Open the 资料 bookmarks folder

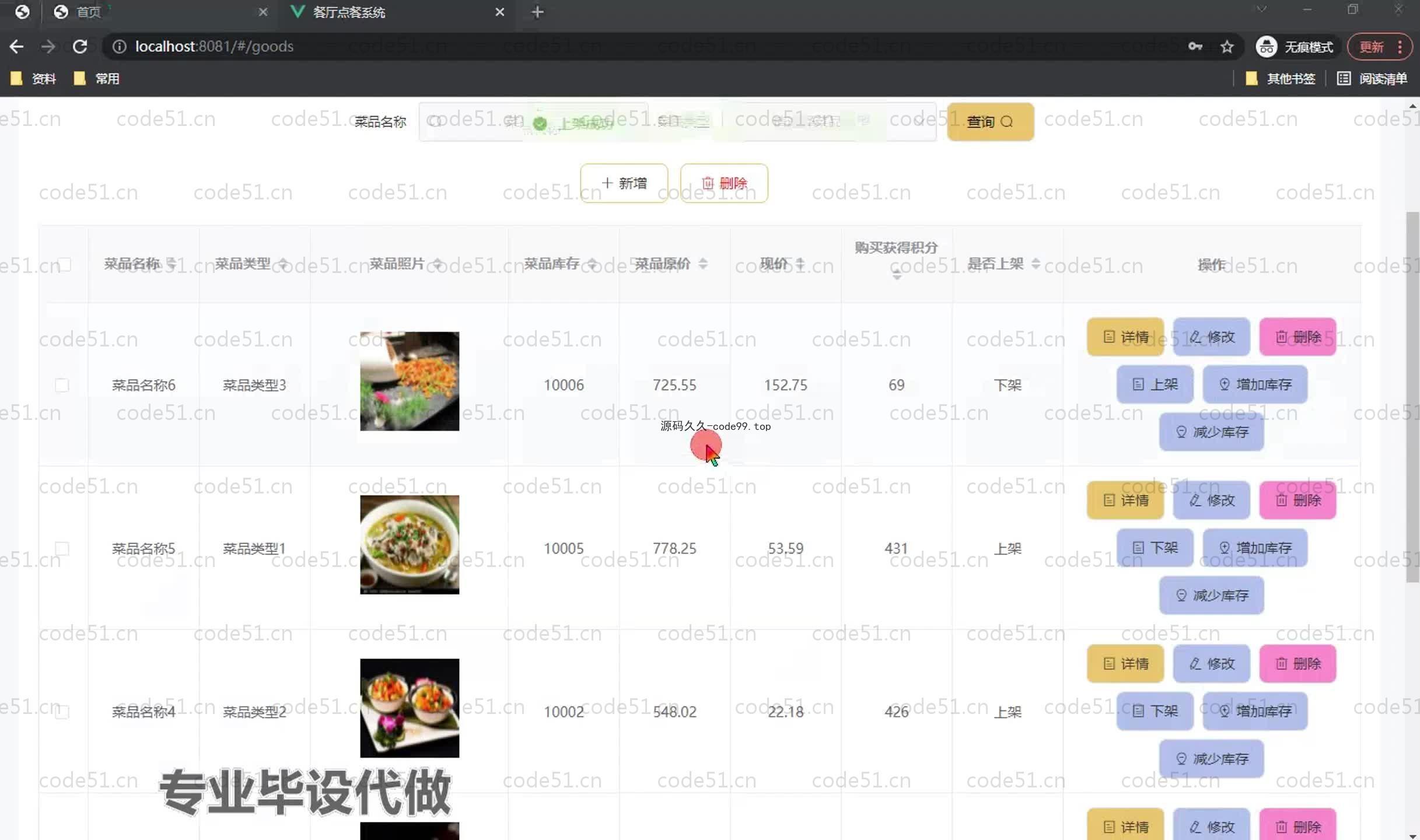[33, 79]
